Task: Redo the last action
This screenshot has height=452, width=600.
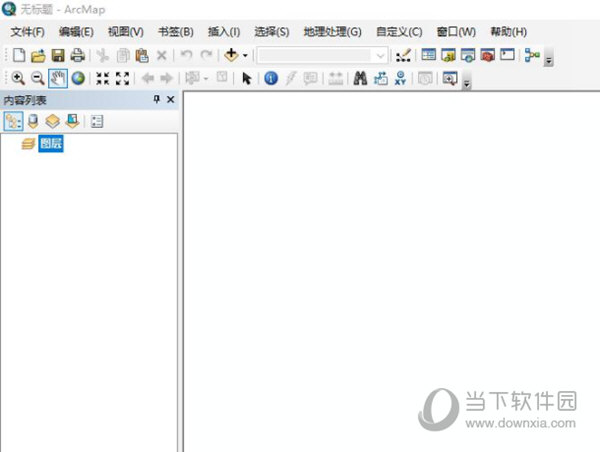Action: click(x=207, y=56)
